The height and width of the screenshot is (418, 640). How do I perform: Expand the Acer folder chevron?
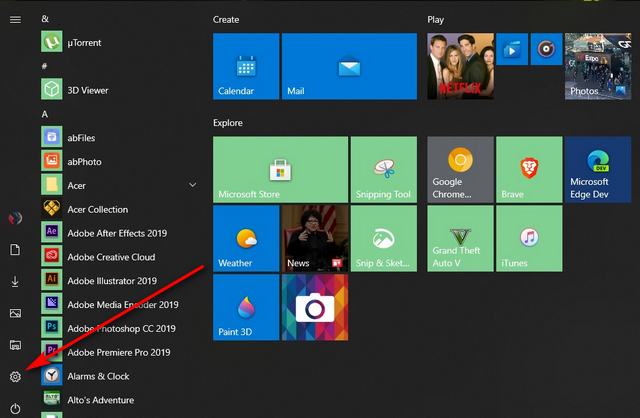pos(193,185)
